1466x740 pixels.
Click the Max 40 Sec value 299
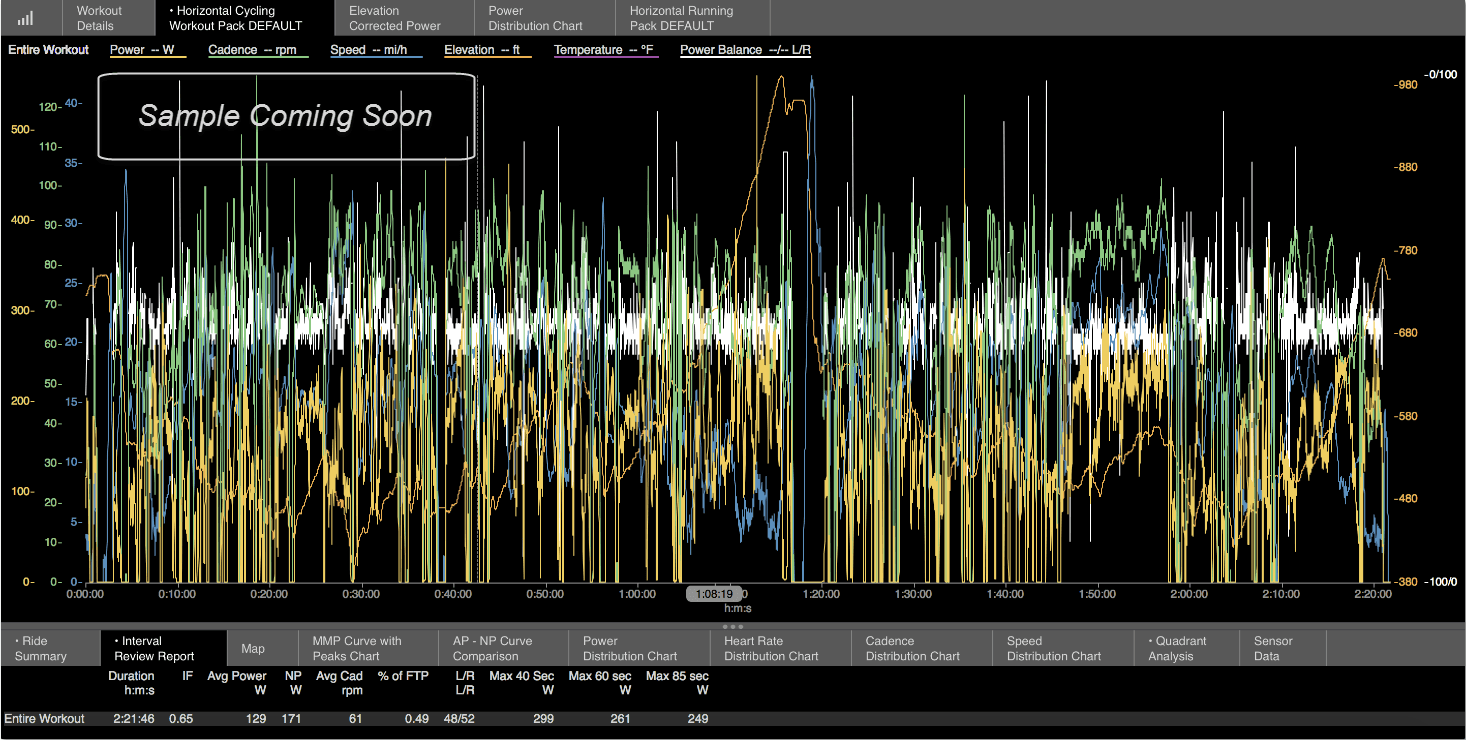tap(544, 719)
